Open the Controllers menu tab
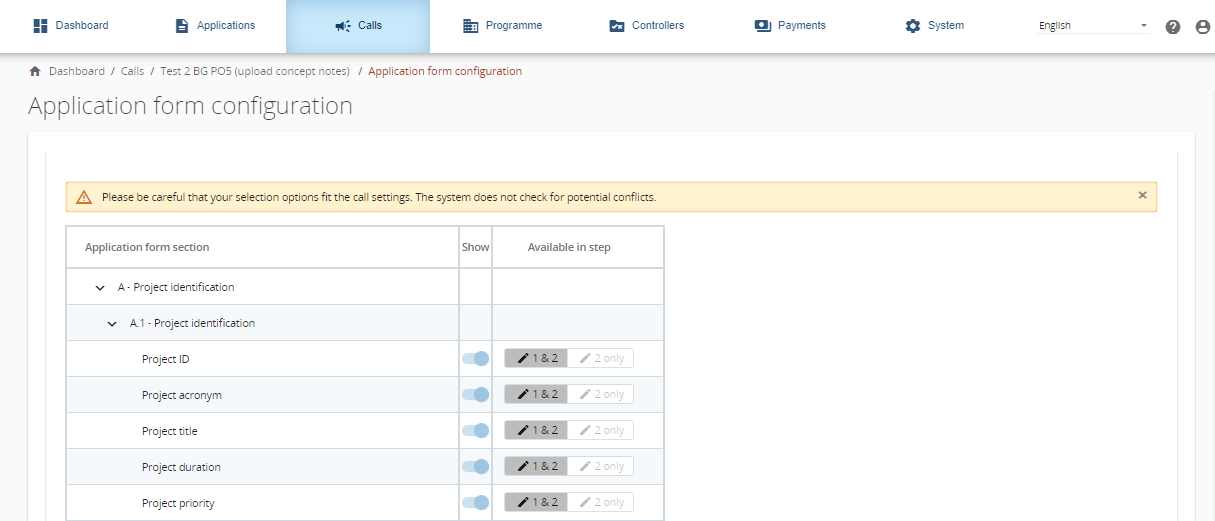The height and width of the screenshot is (521, 1215). pyautogui.click(x=646, y=26)
